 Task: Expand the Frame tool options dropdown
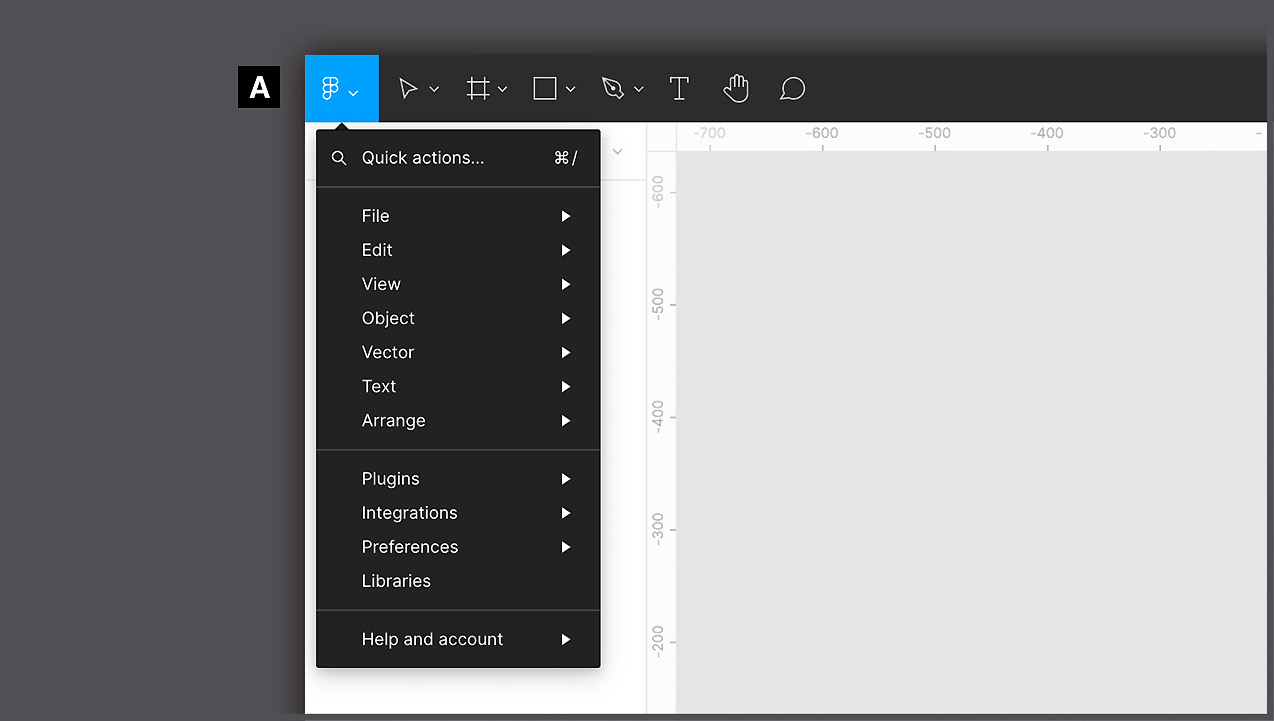pos(503,88)
